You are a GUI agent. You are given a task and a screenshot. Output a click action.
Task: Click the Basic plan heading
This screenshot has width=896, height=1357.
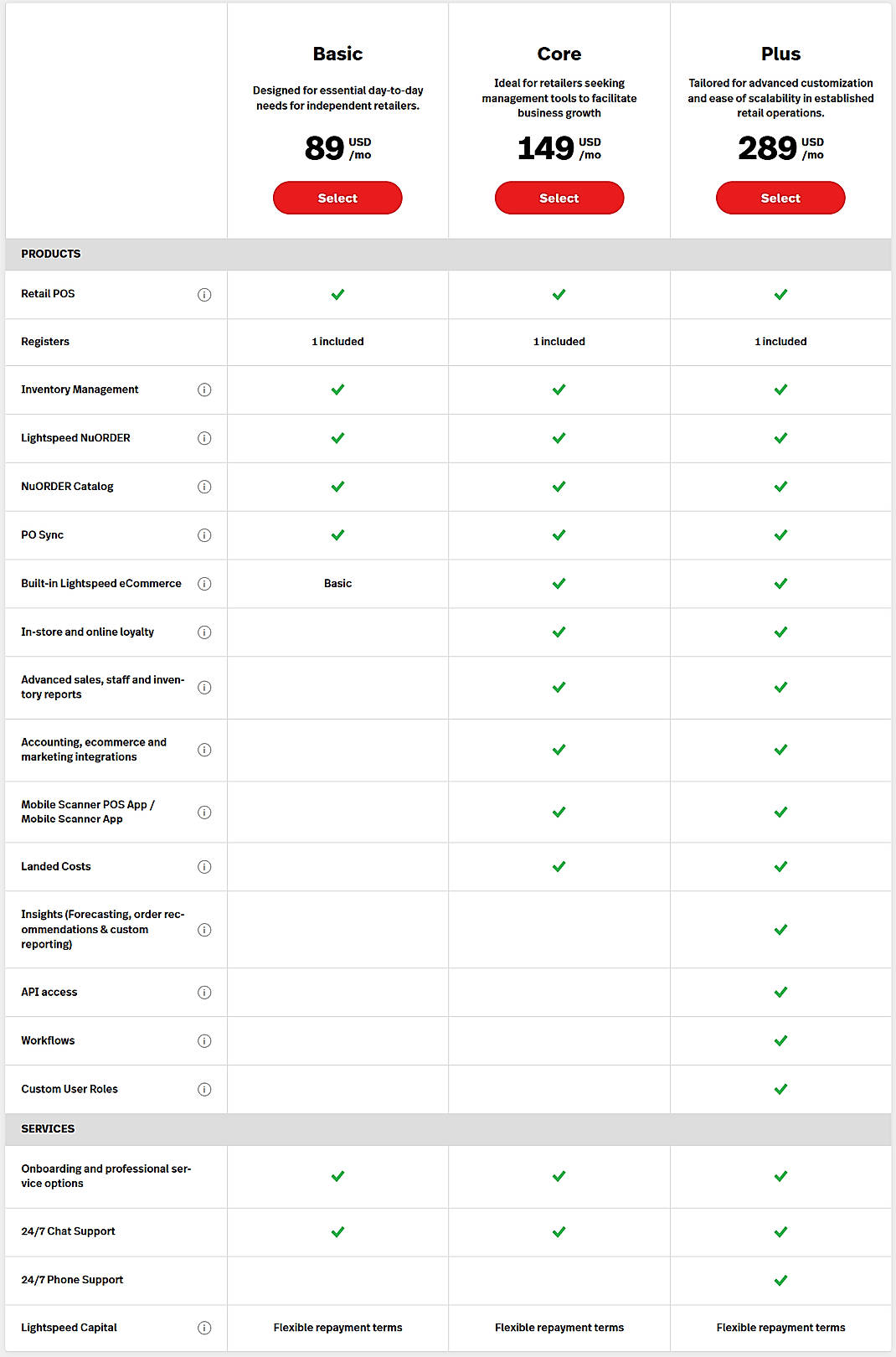pyautogui.click(x=337, y=54)
